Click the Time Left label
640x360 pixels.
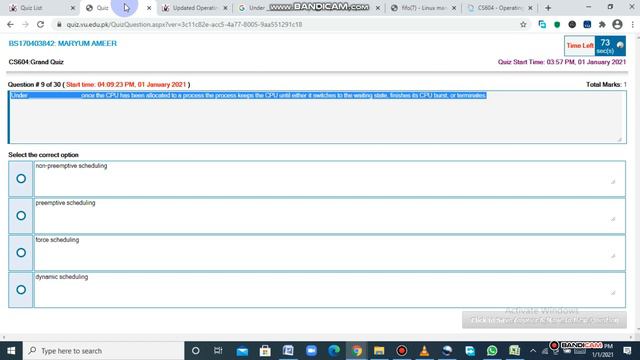point(580,46)
